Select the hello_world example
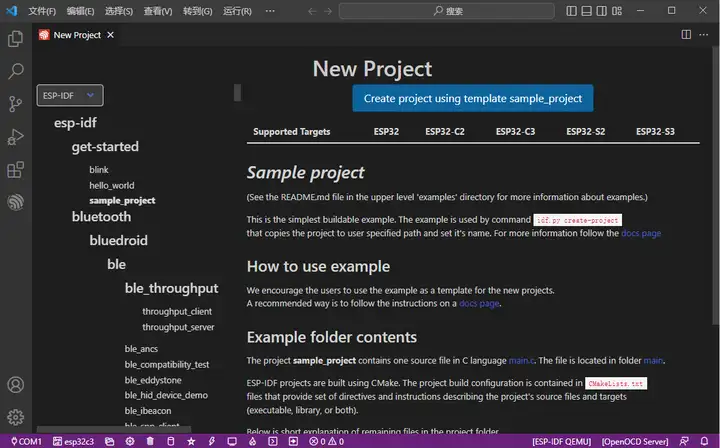Viewport: 720px width, 448px height. click(x=112, y=185)
